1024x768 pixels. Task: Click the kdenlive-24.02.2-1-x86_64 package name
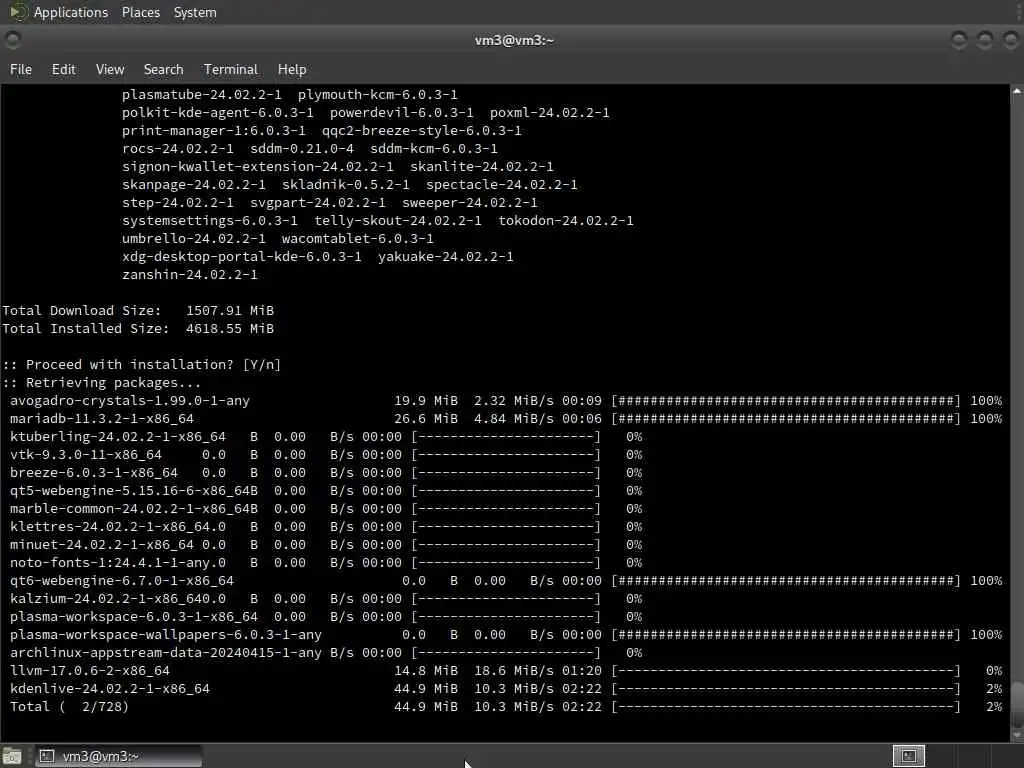point(110,688)
